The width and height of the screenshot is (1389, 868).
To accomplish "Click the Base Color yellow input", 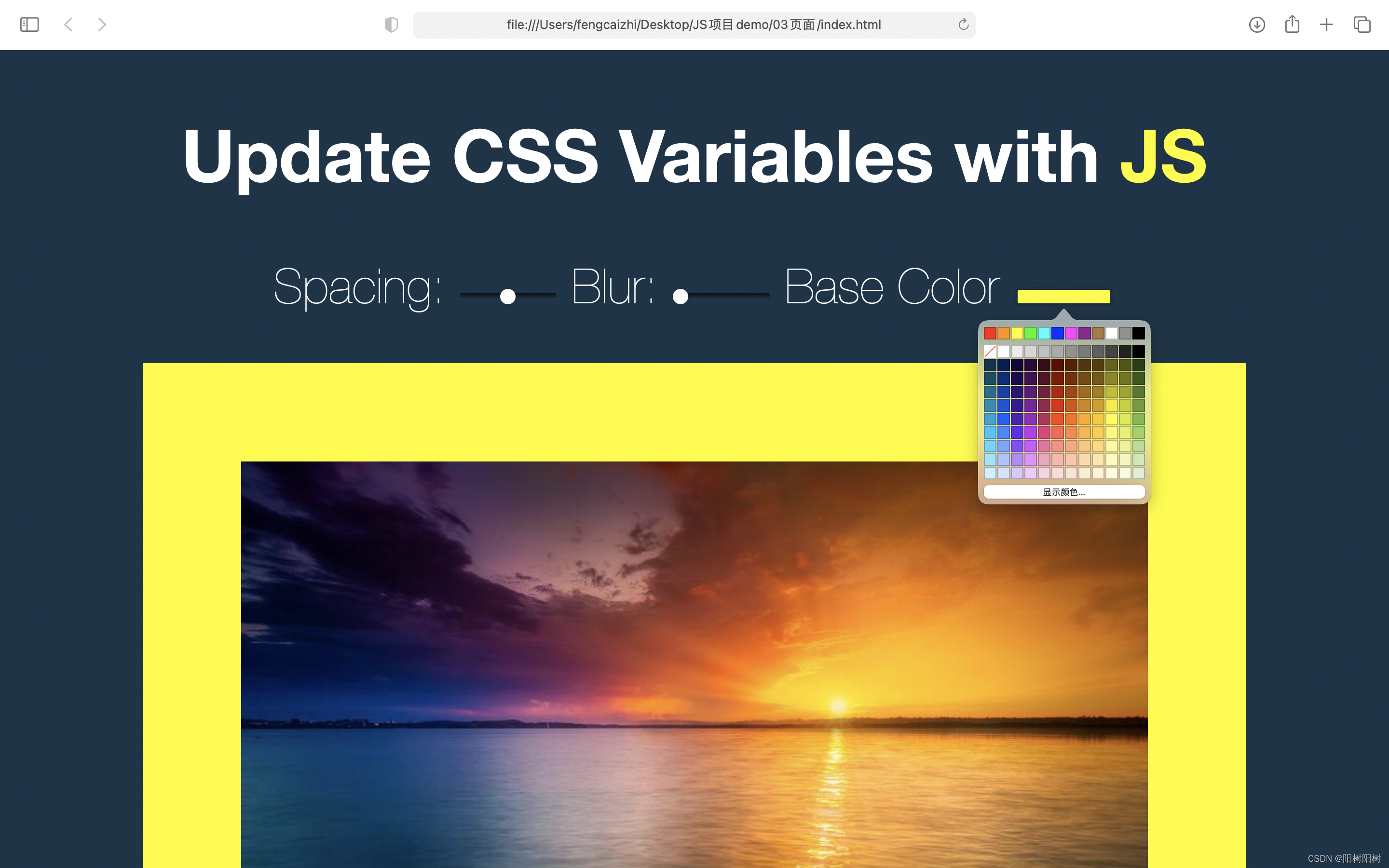I will click(x=1063, y=296).
